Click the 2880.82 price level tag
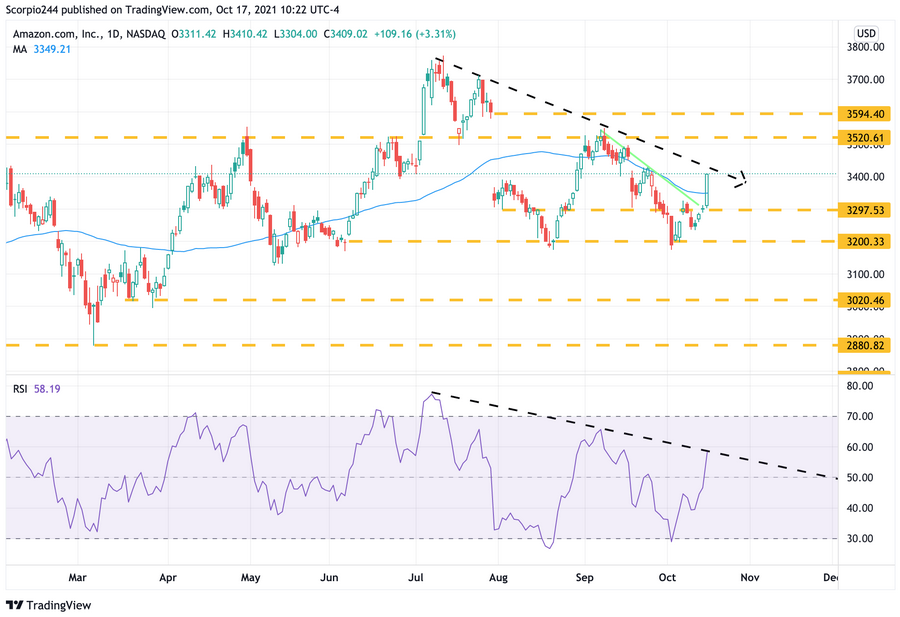 pyautogui.click(x=864, y=346)
